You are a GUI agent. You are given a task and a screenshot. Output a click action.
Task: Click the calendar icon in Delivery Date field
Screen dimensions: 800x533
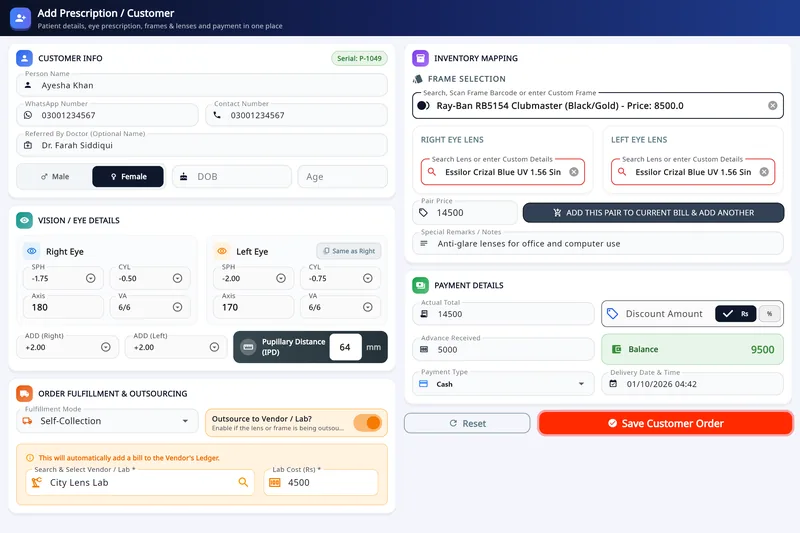613,384
